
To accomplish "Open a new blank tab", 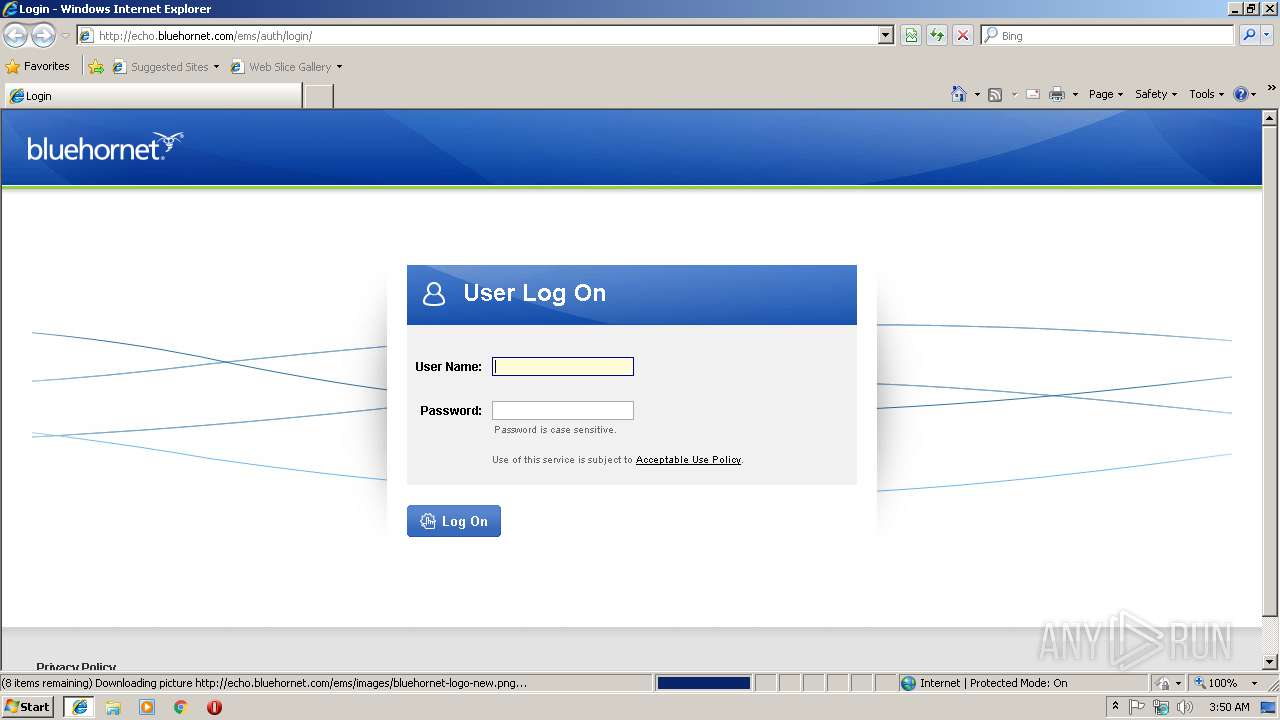I will point(318,96).
